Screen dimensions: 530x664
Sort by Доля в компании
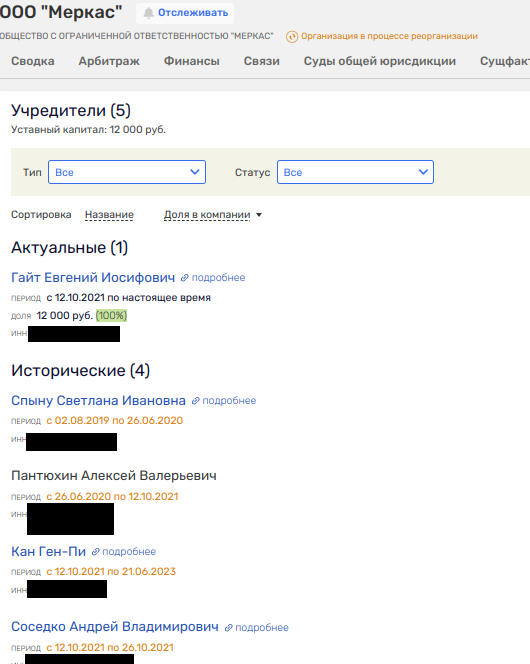coord(207,215)
